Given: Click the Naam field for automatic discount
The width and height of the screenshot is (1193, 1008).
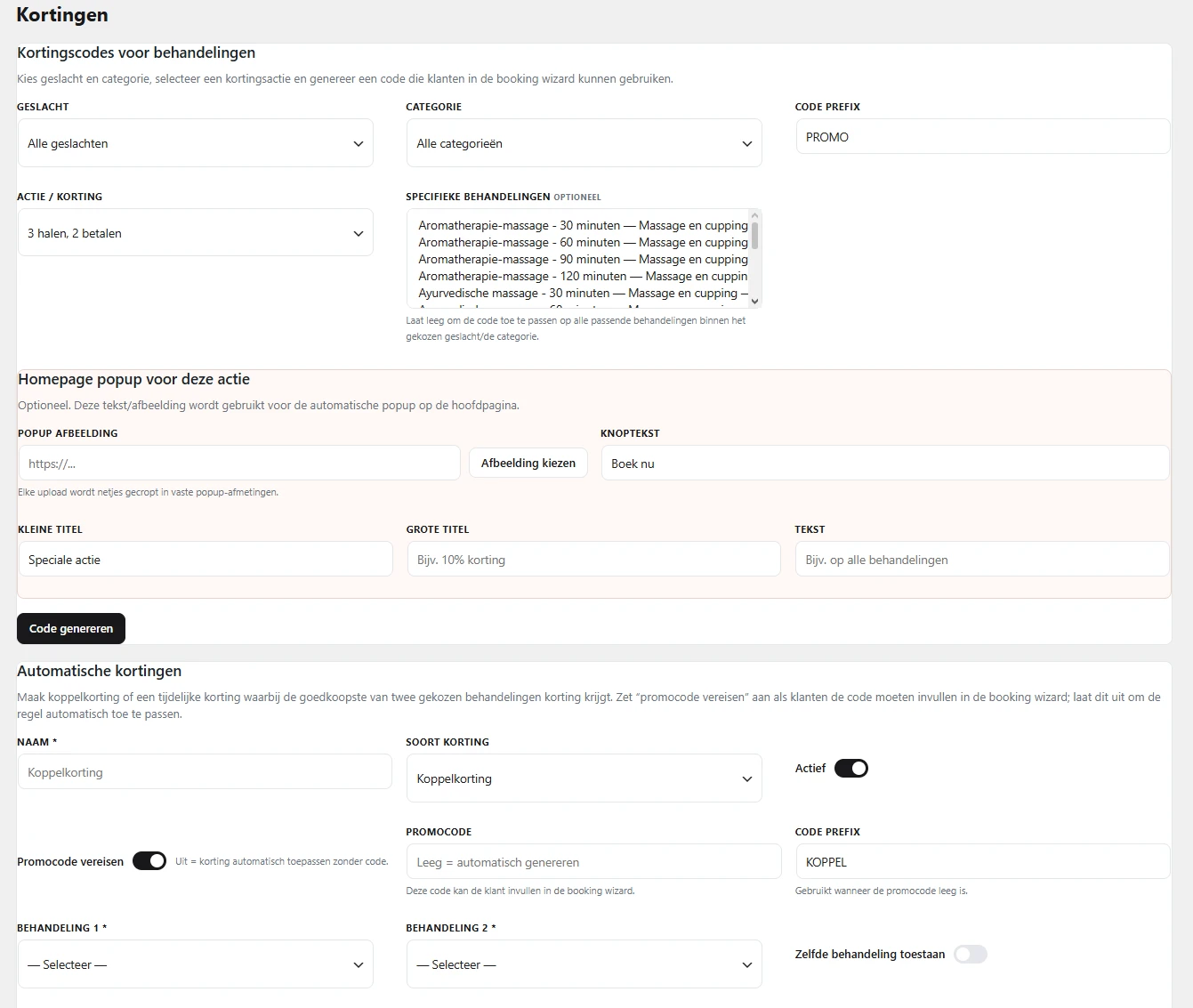Looking at the screenshot, I should coord(205,772).
